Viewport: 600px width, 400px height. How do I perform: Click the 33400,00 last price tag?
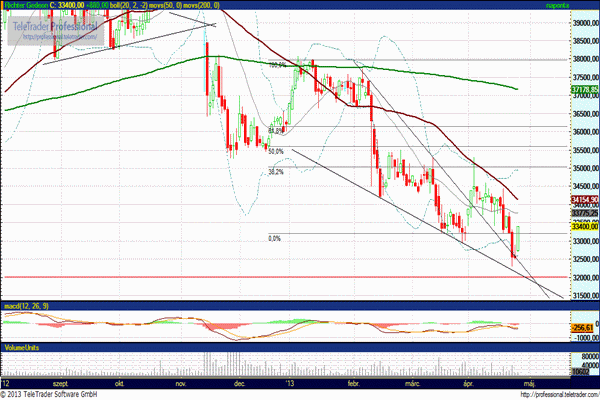pyautogui.click(x=583, y=227)
